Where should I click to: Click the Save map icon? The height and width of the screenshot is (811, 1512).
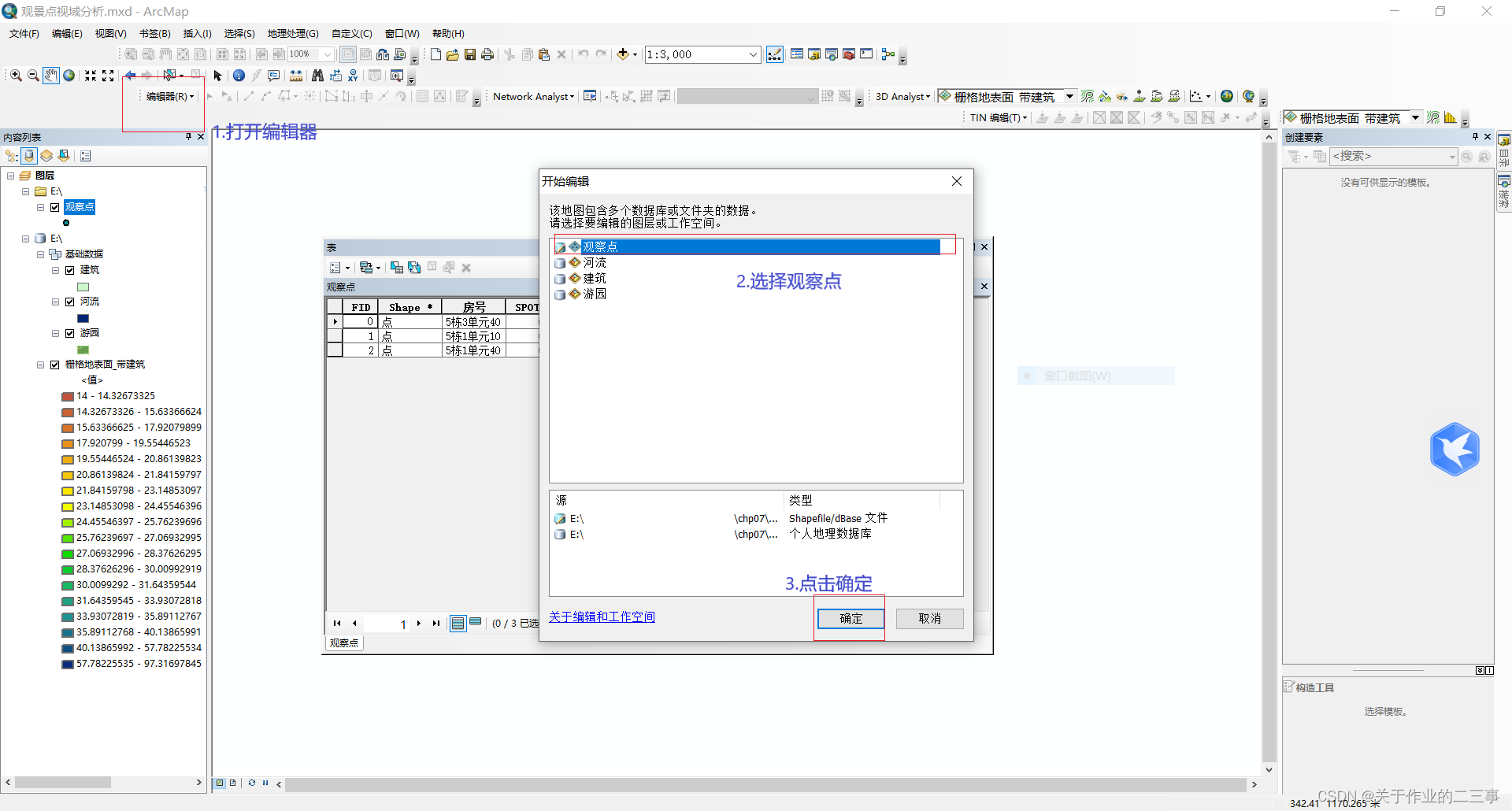pyautogui.click(x=470, y=54)
